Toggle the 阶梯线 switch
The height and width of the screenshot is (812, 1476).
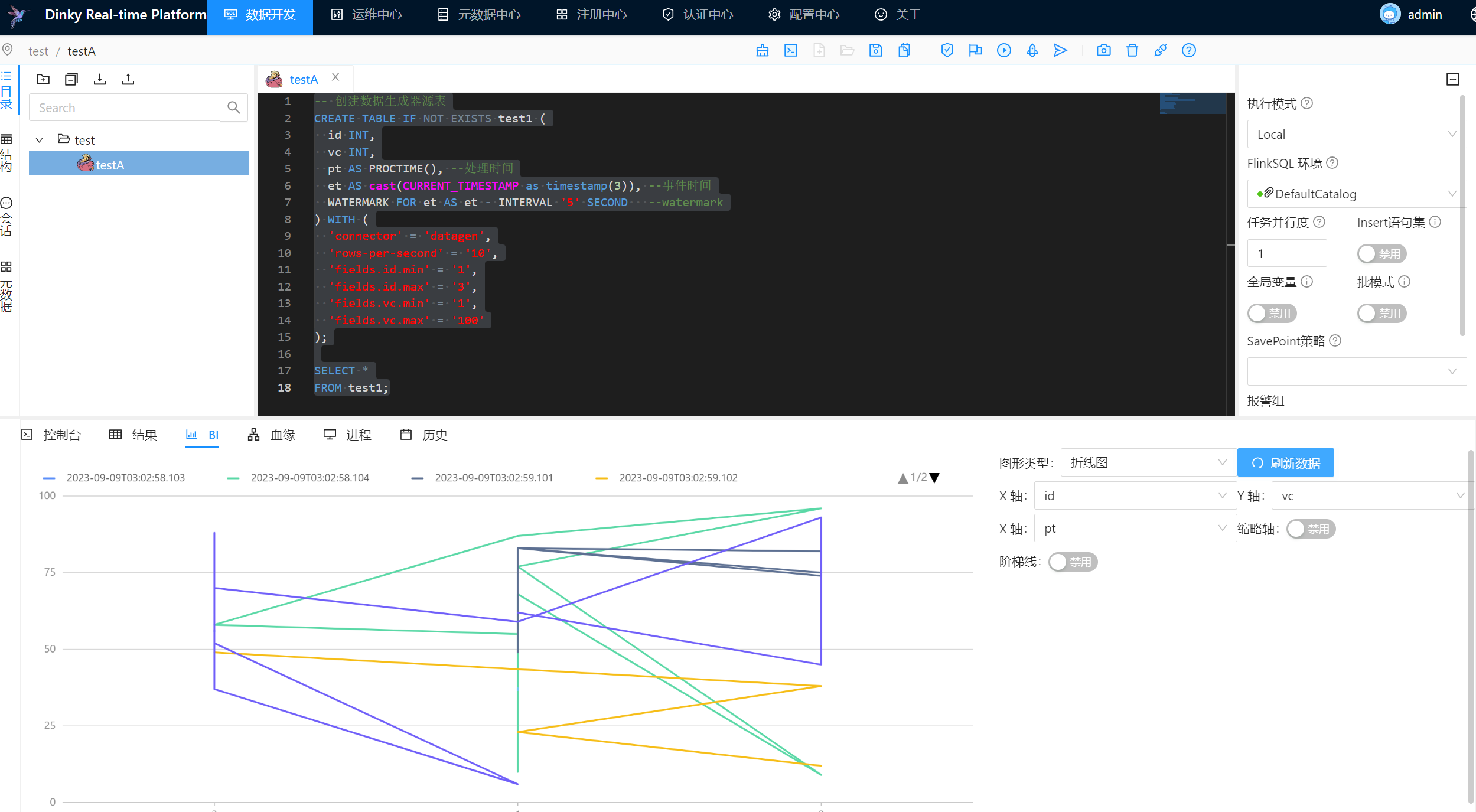(1073, 562)
